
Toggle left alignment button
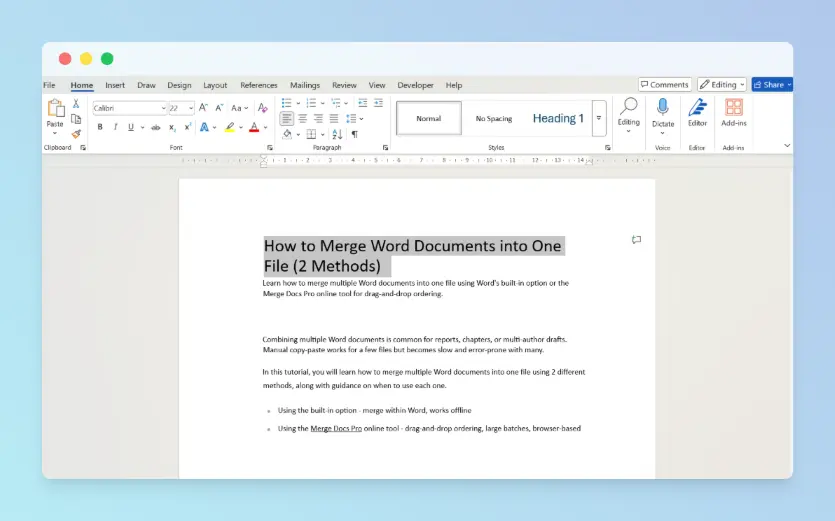[x=286, y=118]
